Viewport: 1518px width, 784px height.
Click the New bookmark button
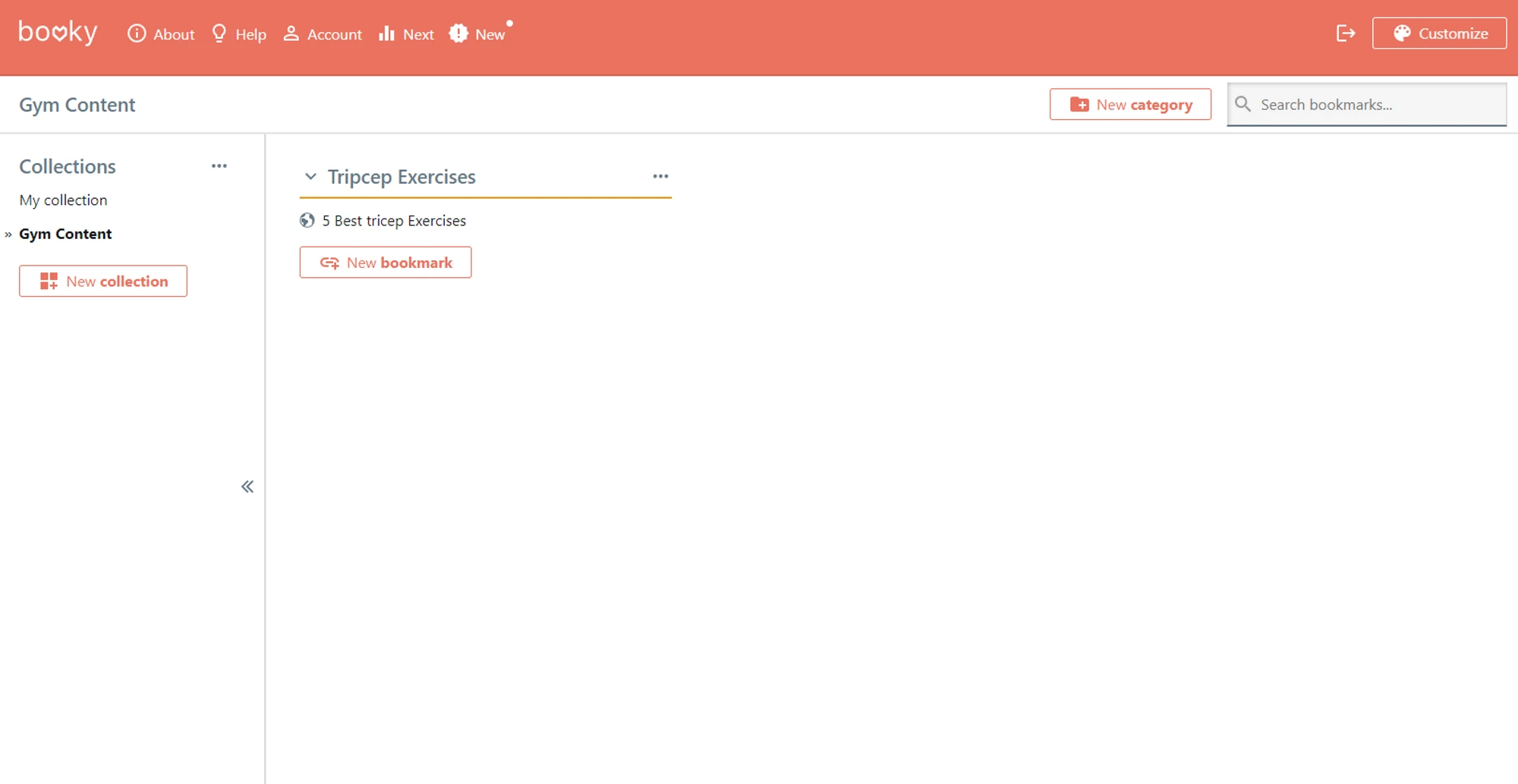pyautogui.click(x=386, y=263)
